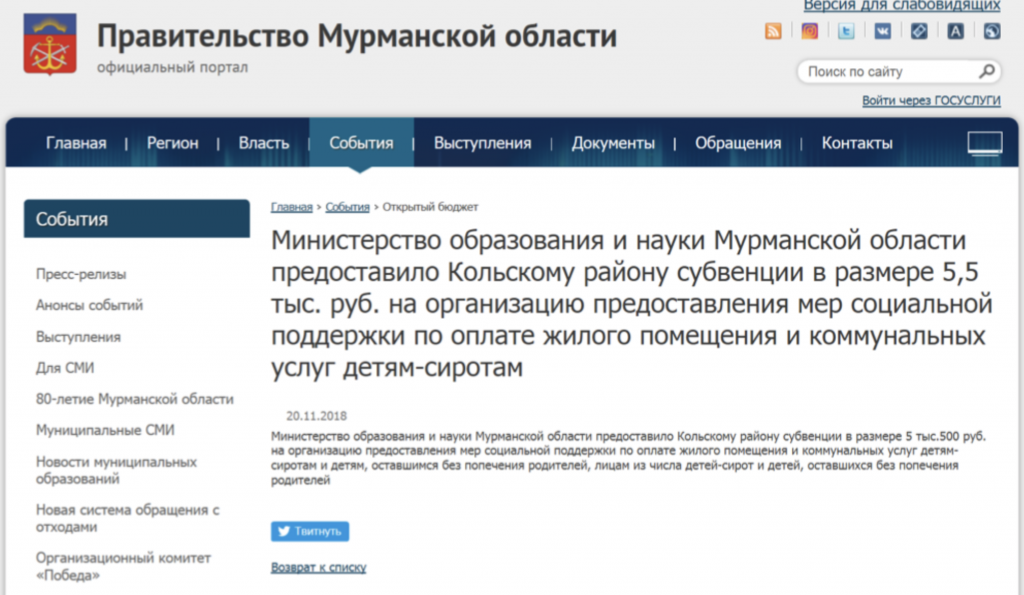Open the orange RSS feed icon
The image size is (1024, 595).
point(773,31)
